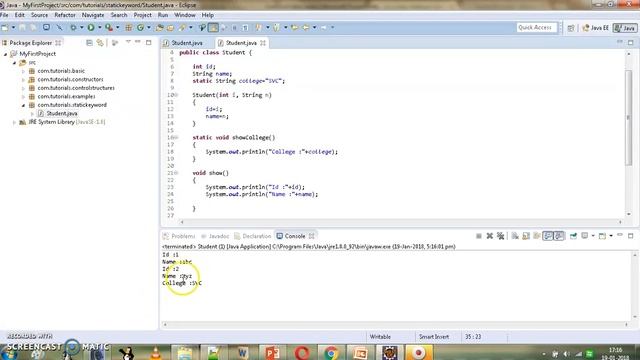This screenshot has width=640, height=360.
Task: Switch to the first Student.java editor tab
Action: (187, 43)
